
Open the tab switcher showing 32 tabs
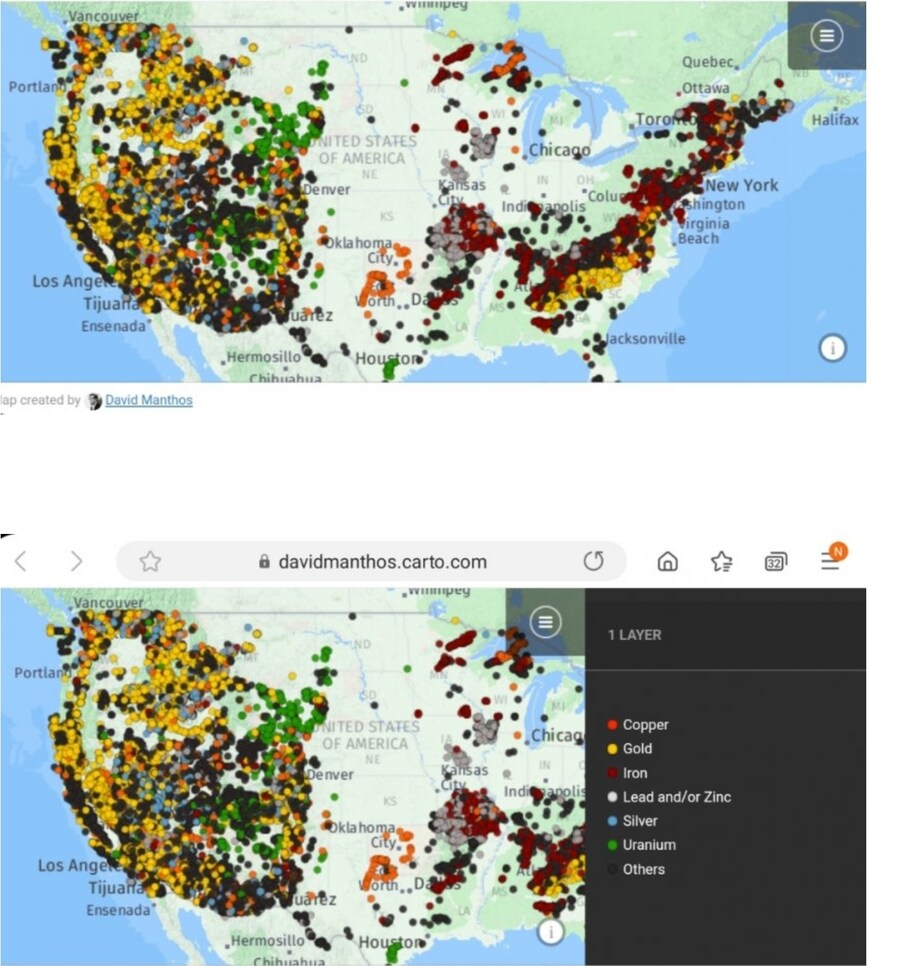[775, 561]
